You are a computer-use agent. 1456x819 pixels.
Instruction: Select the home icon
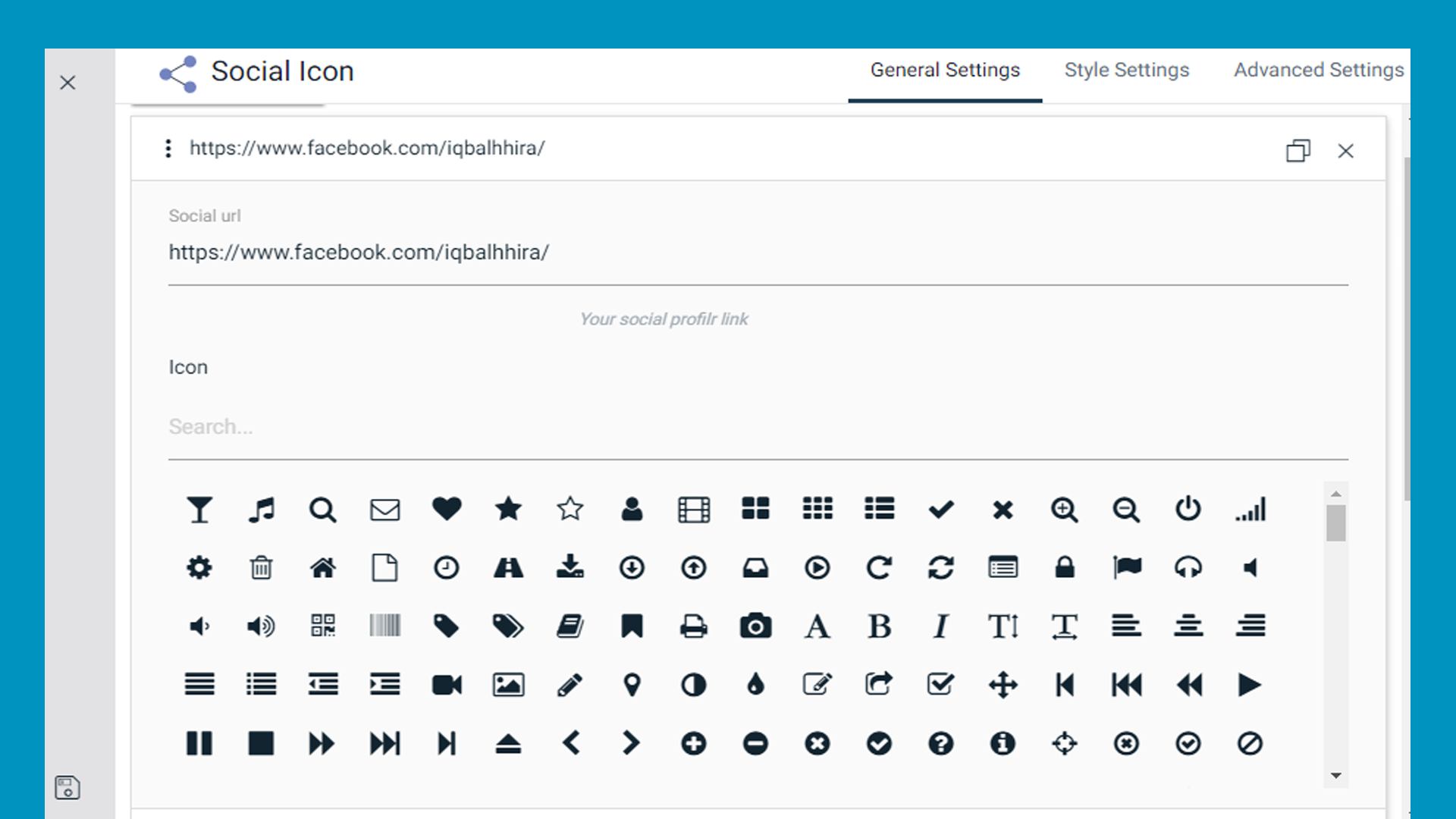pyautogui.click(x=322, y=568)
